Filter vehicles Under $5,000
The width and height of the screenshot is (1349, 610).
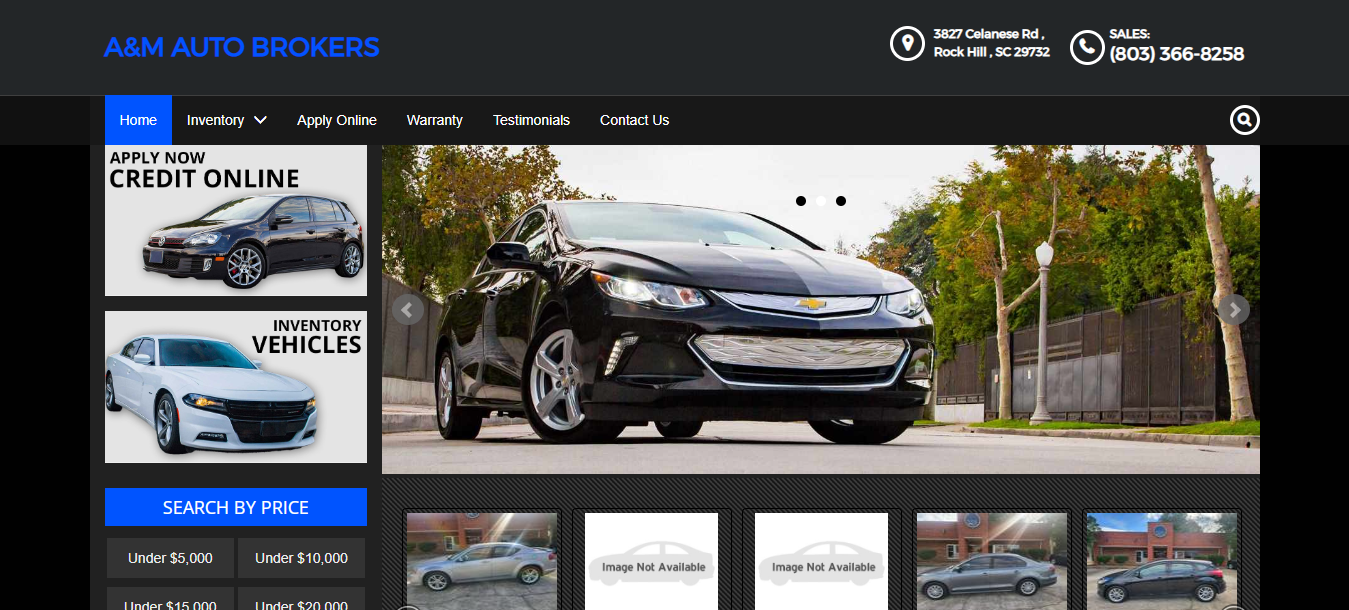[x=170, y=558]
